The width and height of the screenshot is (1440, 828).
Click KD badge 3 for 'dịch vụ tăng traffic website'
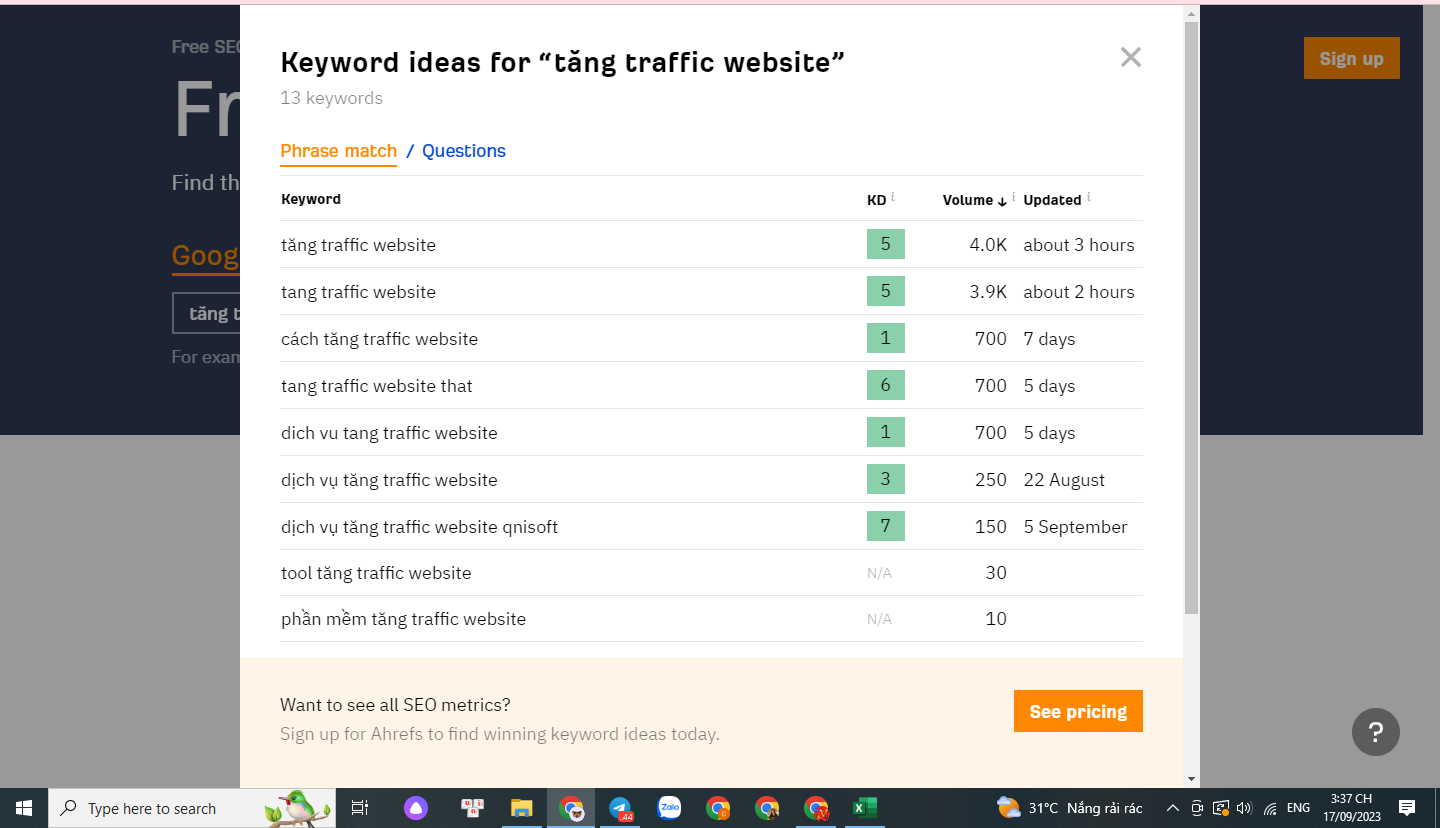[885, 479]
